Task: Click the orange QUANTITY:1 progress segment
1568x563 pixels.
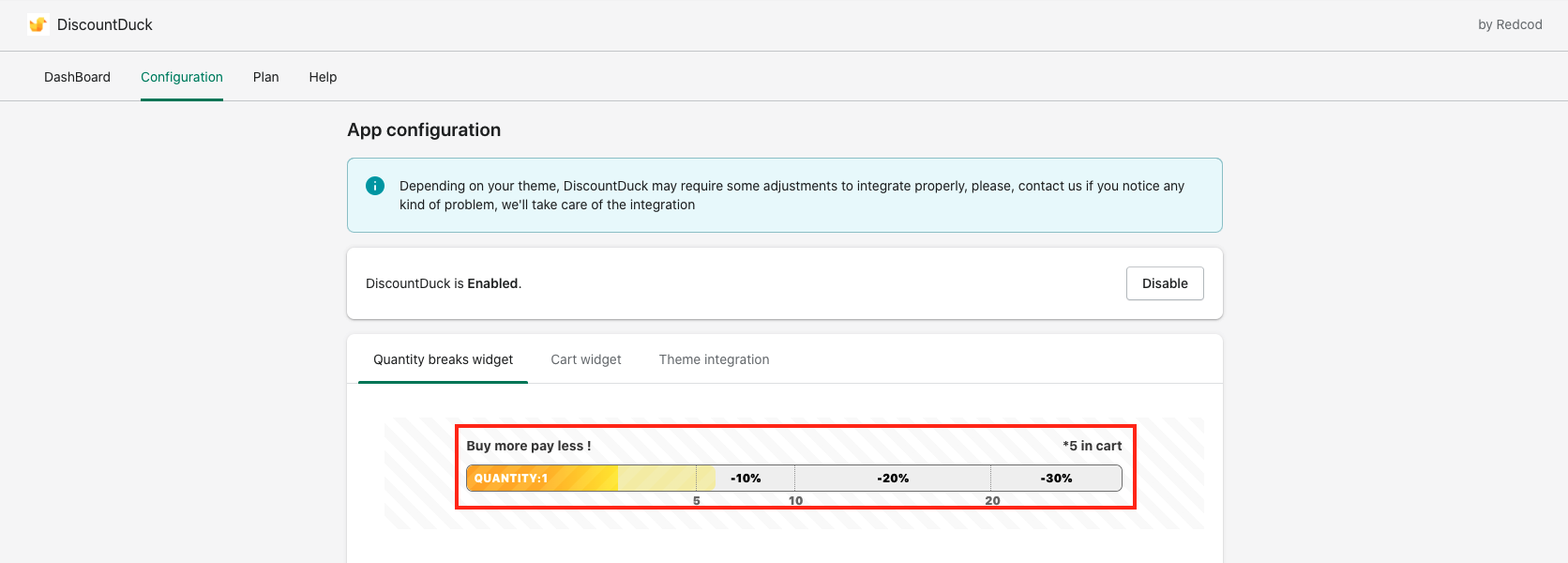Action: coord(542,479)
